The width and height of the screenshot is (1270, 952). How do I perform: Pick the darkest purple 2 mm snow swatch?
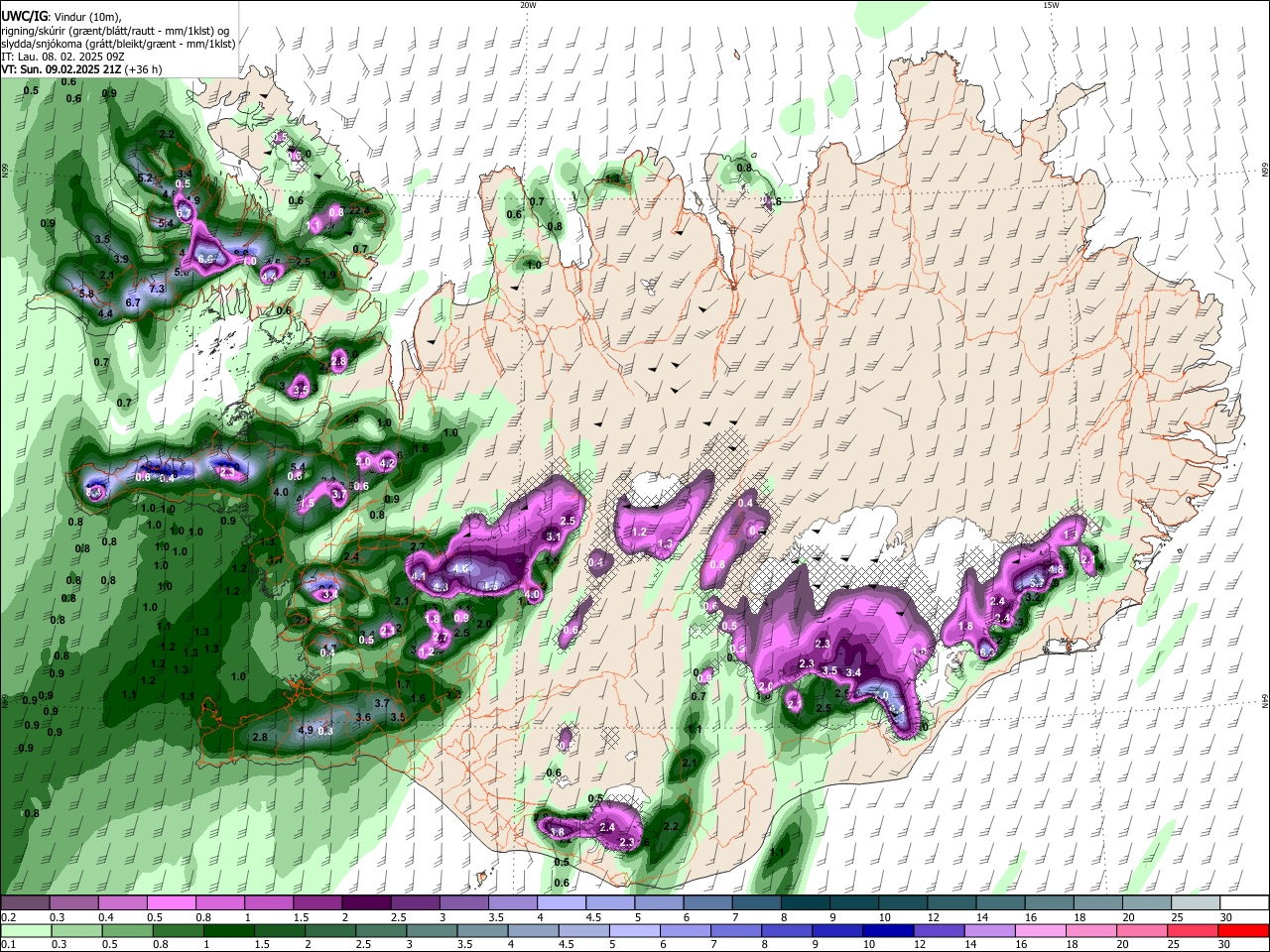point(365,903)
